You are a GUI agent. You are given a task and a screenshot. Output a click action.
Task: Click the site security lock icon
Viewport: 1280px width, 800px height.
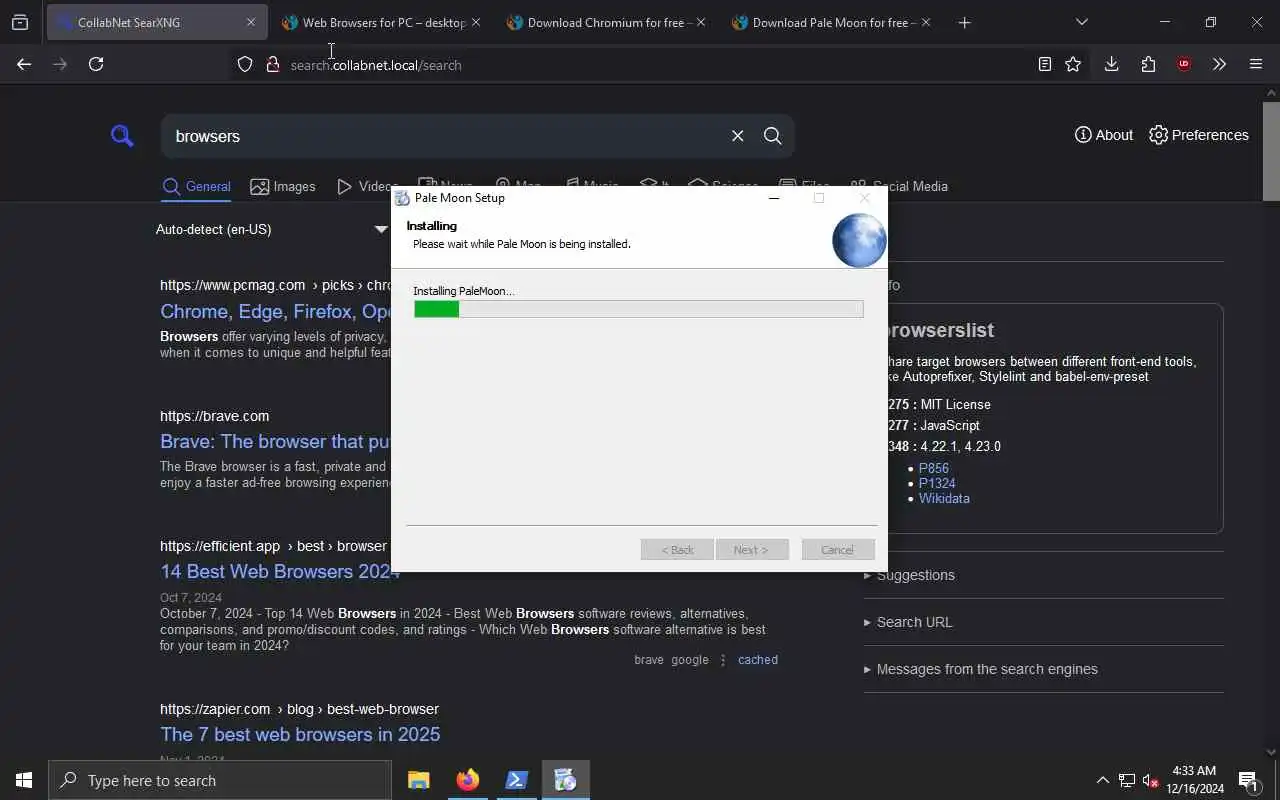pyautogui.click(x=272, y=64)
